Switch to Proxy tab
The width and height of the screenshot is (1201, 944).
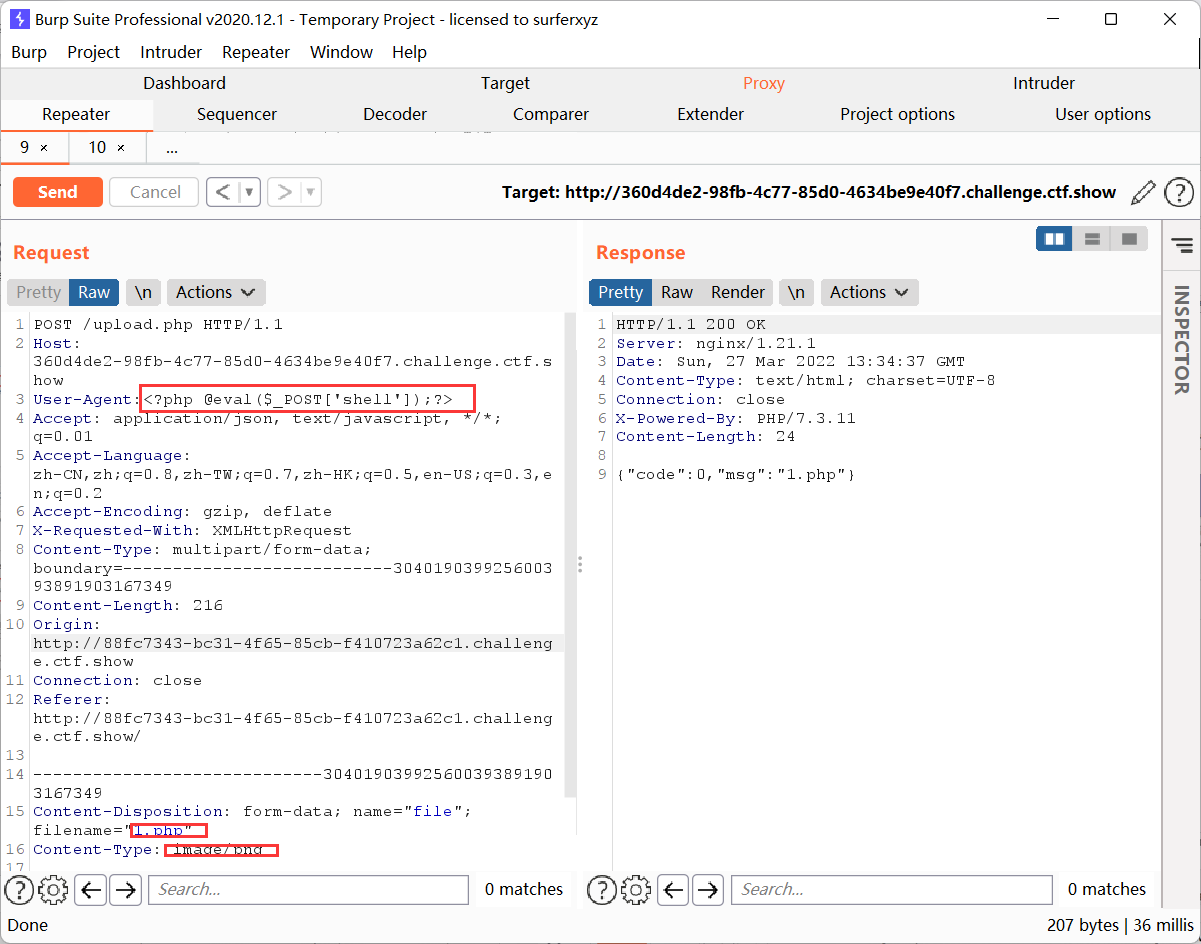coord(764,83)
